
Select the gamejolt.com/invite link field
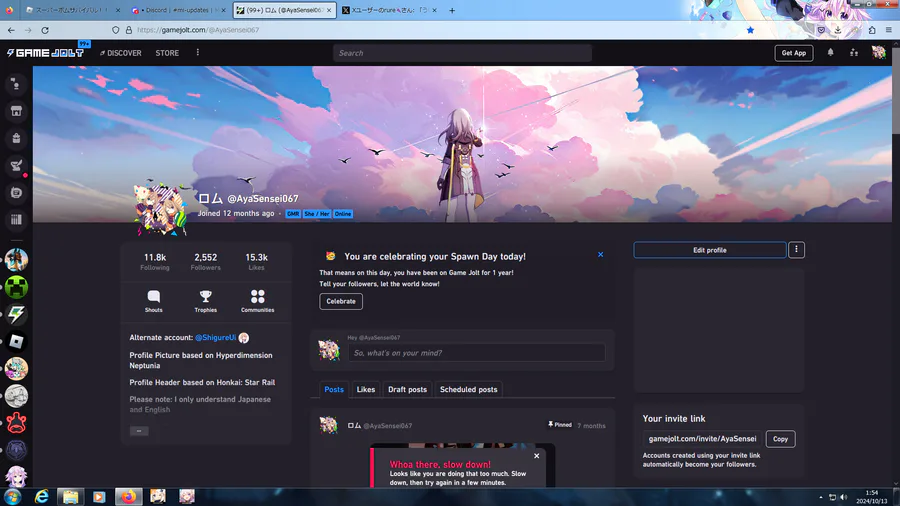[x=703, y=439]
